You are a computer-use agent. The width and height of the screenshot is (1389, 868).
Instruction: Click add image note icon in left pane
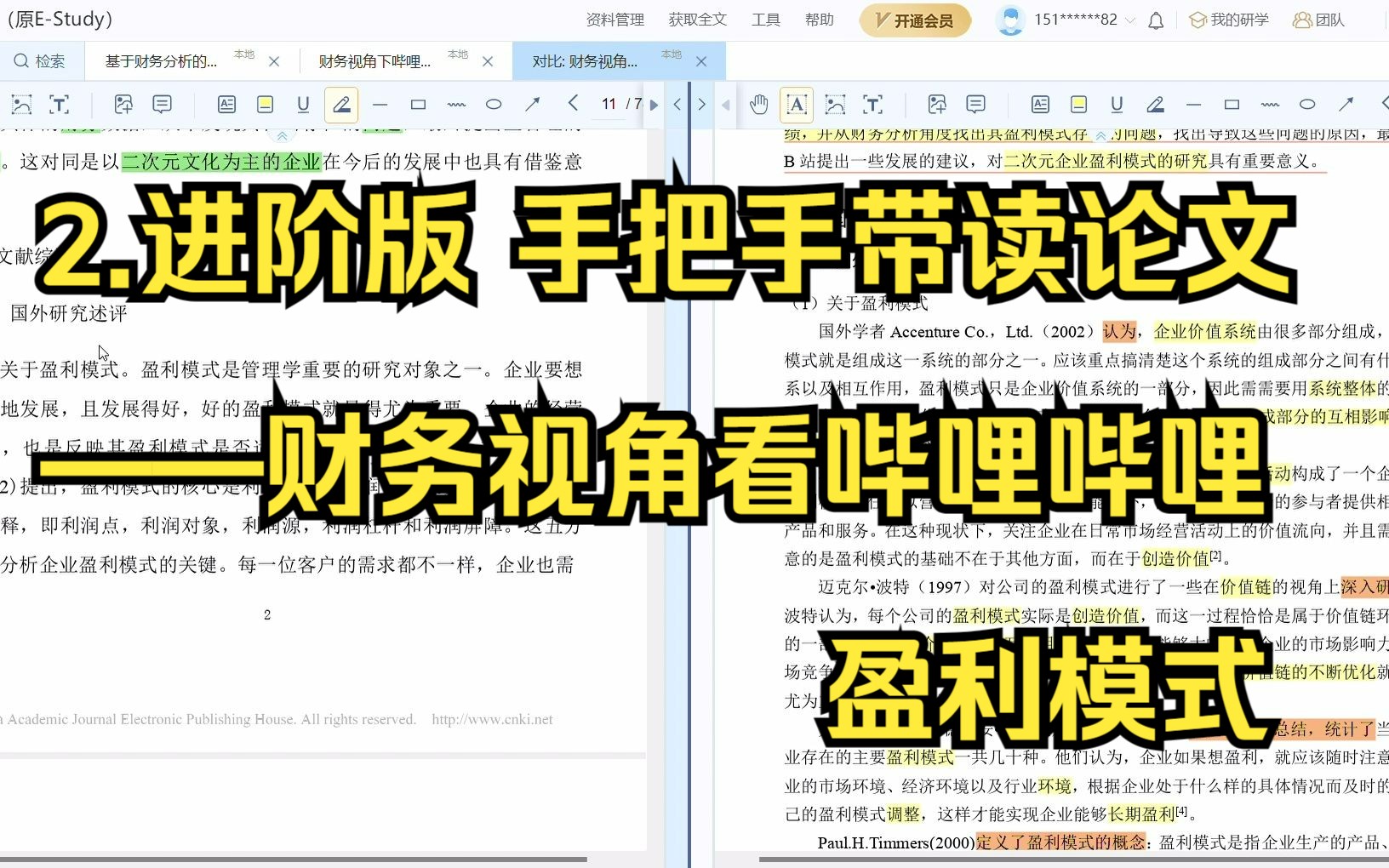pyautogui.click(x=123, y=105)
